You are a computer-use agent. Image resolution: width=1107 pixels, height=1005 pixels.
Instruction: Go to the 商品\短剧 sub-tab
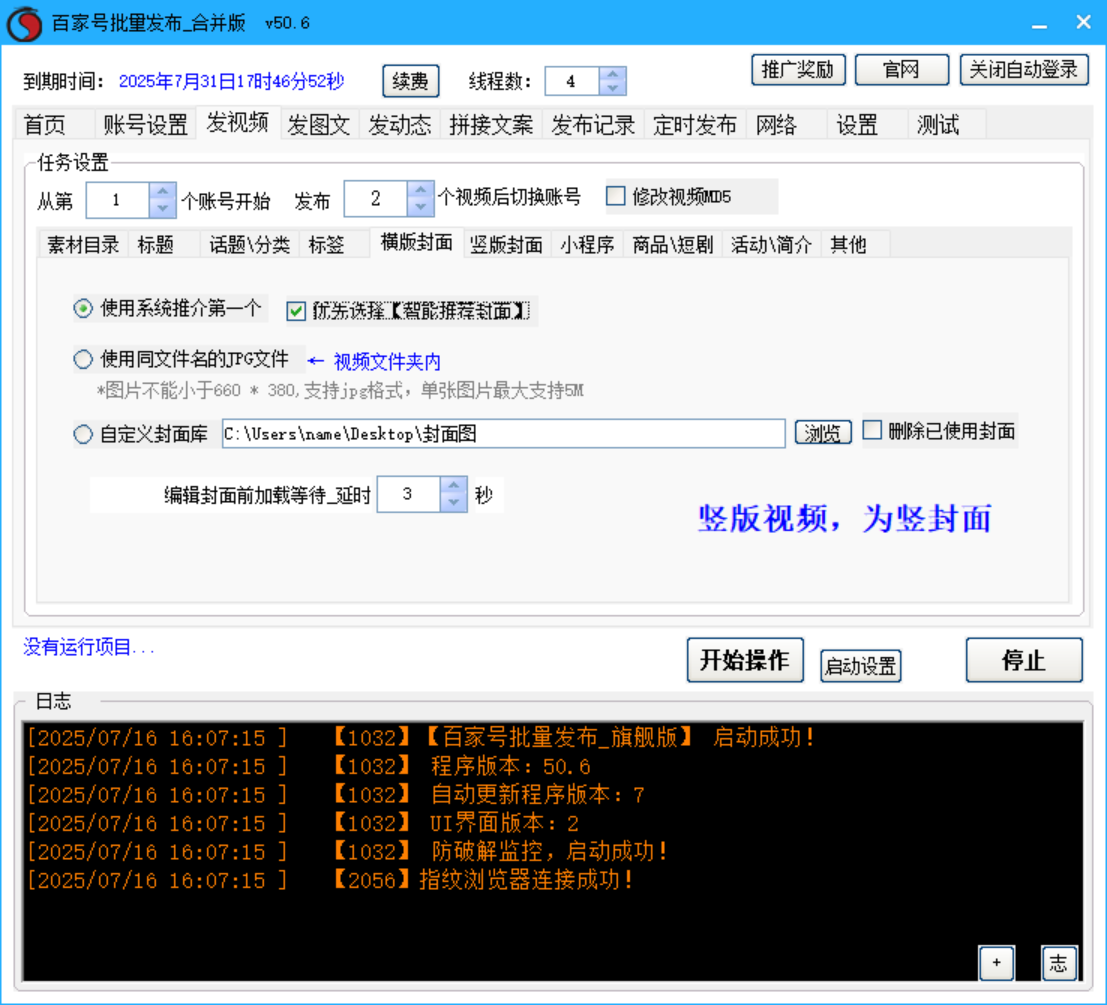point(673,245)
